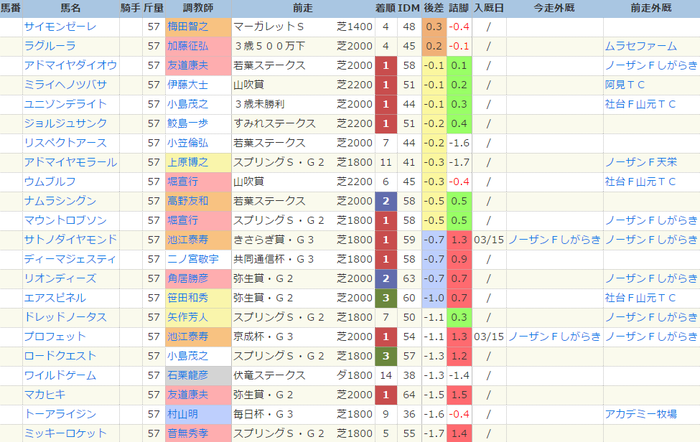
Task: Click trainer 伊藤大士
Action: (x=188, y=85)
